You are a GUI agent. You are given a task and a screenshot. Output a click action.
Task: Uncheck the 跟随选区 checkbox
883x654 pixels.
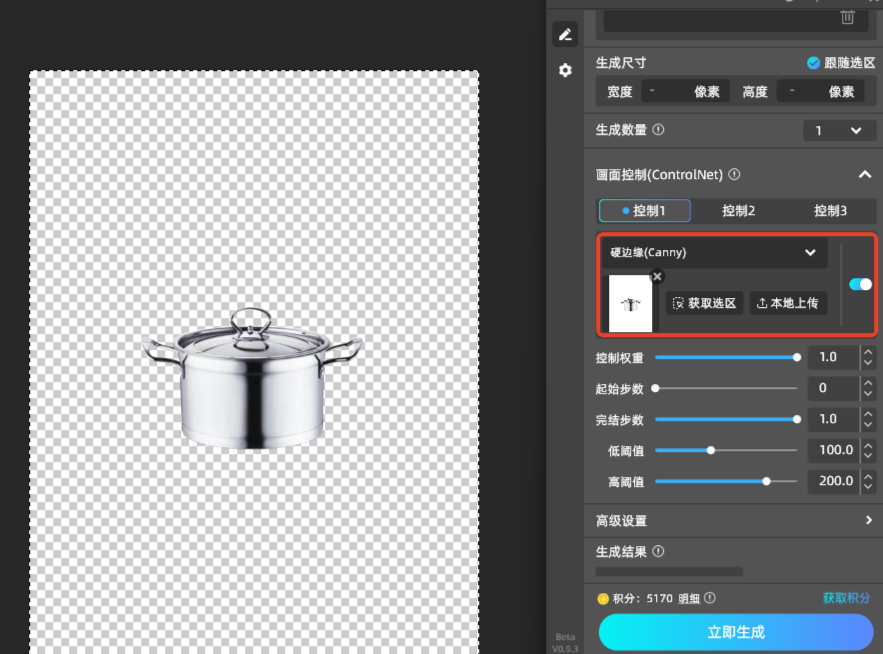click(814, 63)
